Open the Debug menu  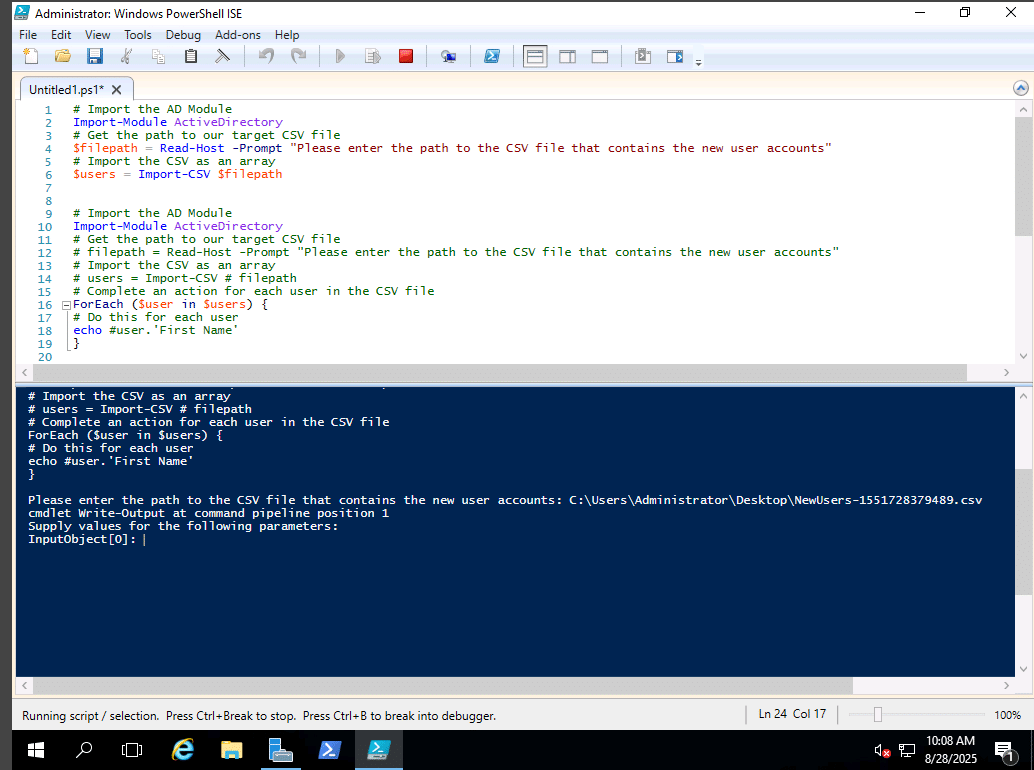183,35
